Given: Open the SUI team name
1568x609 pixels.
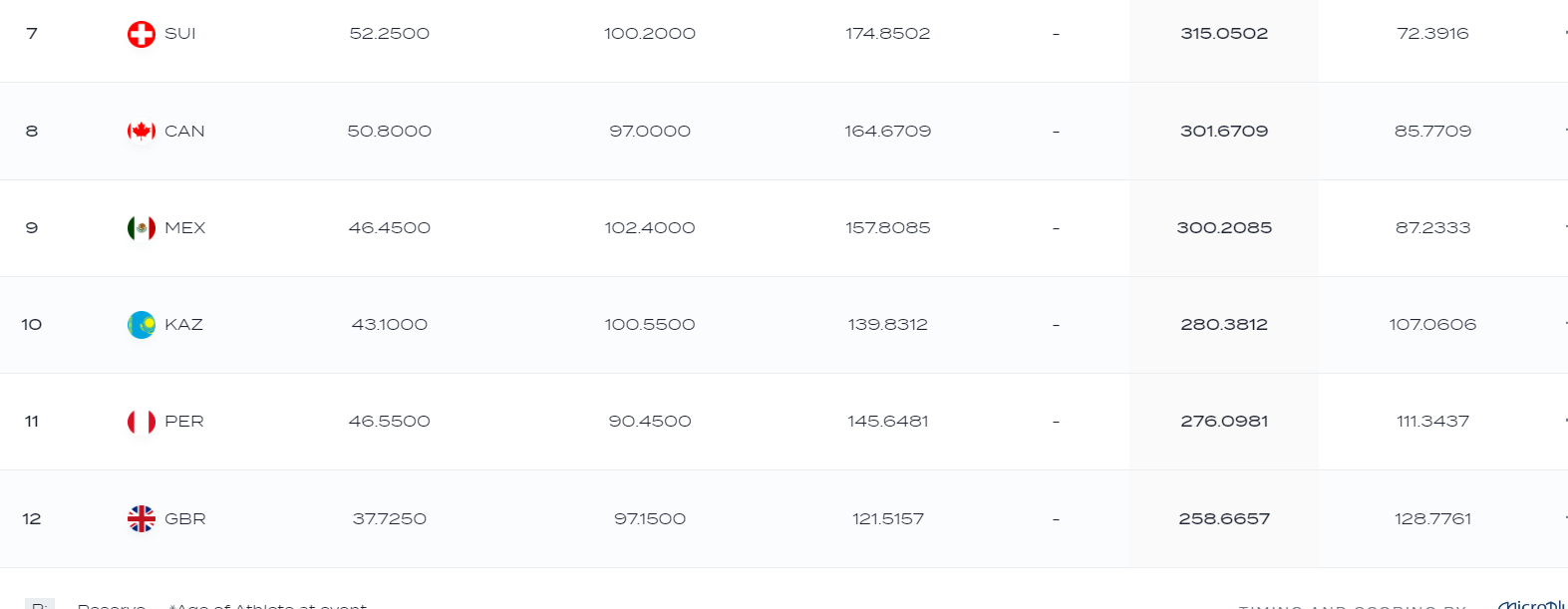Looking at the screenshot, I should 180,34.
